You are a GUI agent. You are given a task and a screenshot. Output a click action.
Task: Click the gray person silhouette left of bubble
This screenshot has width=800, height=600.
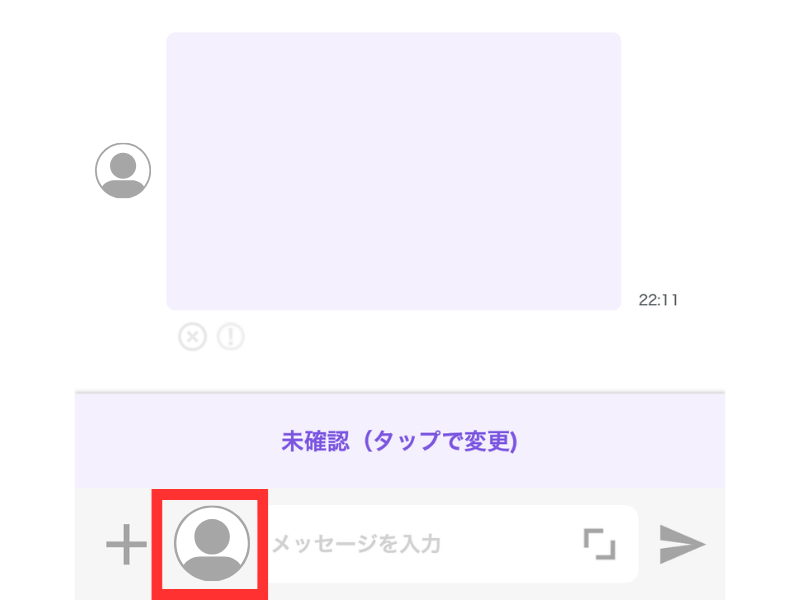123,170
